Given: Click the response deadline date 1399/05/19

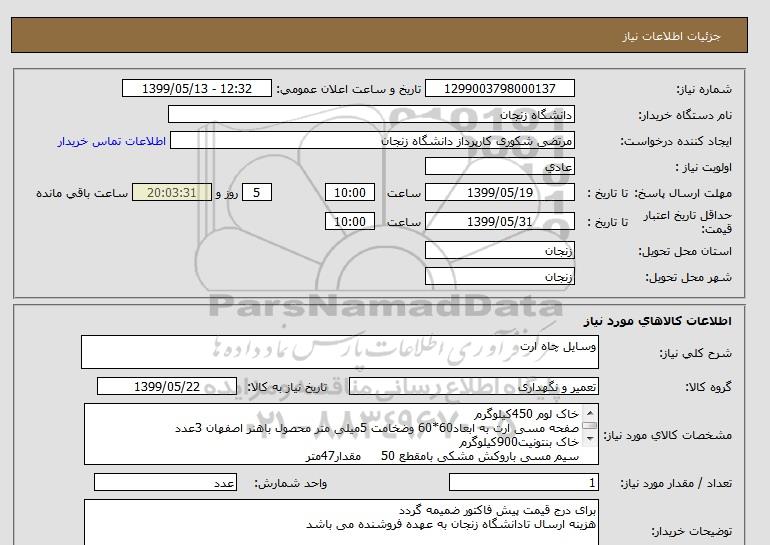Looking at the screenshot, I should click(499, 193).
